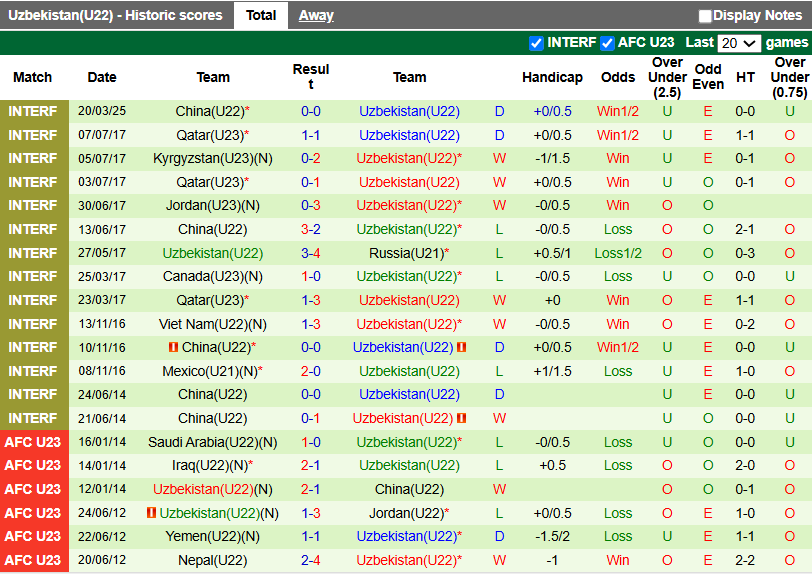
Task: Open Yemen(U22)(N) team link
Action: click(x=213, y=536)
